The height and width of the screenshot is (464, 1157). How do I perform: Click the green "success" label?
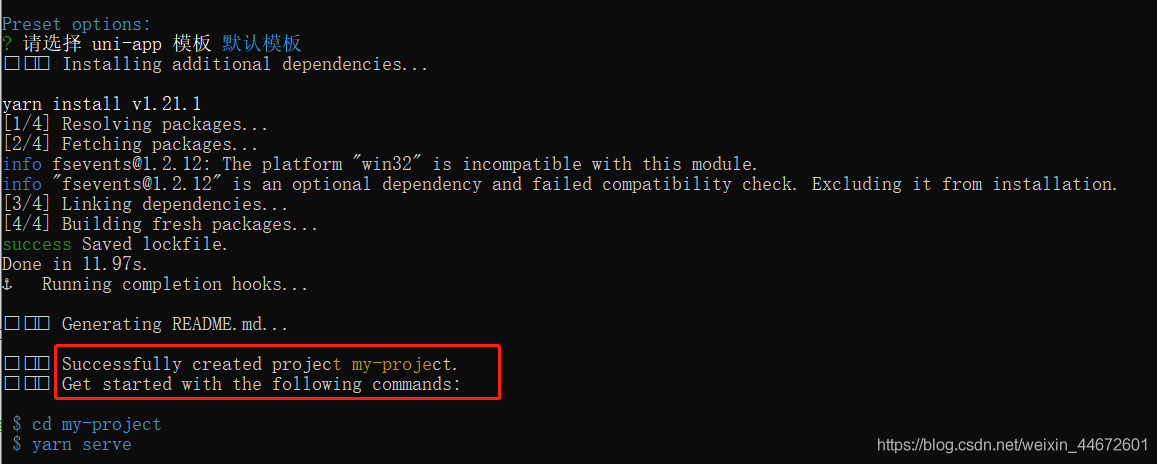pos(37,244)
